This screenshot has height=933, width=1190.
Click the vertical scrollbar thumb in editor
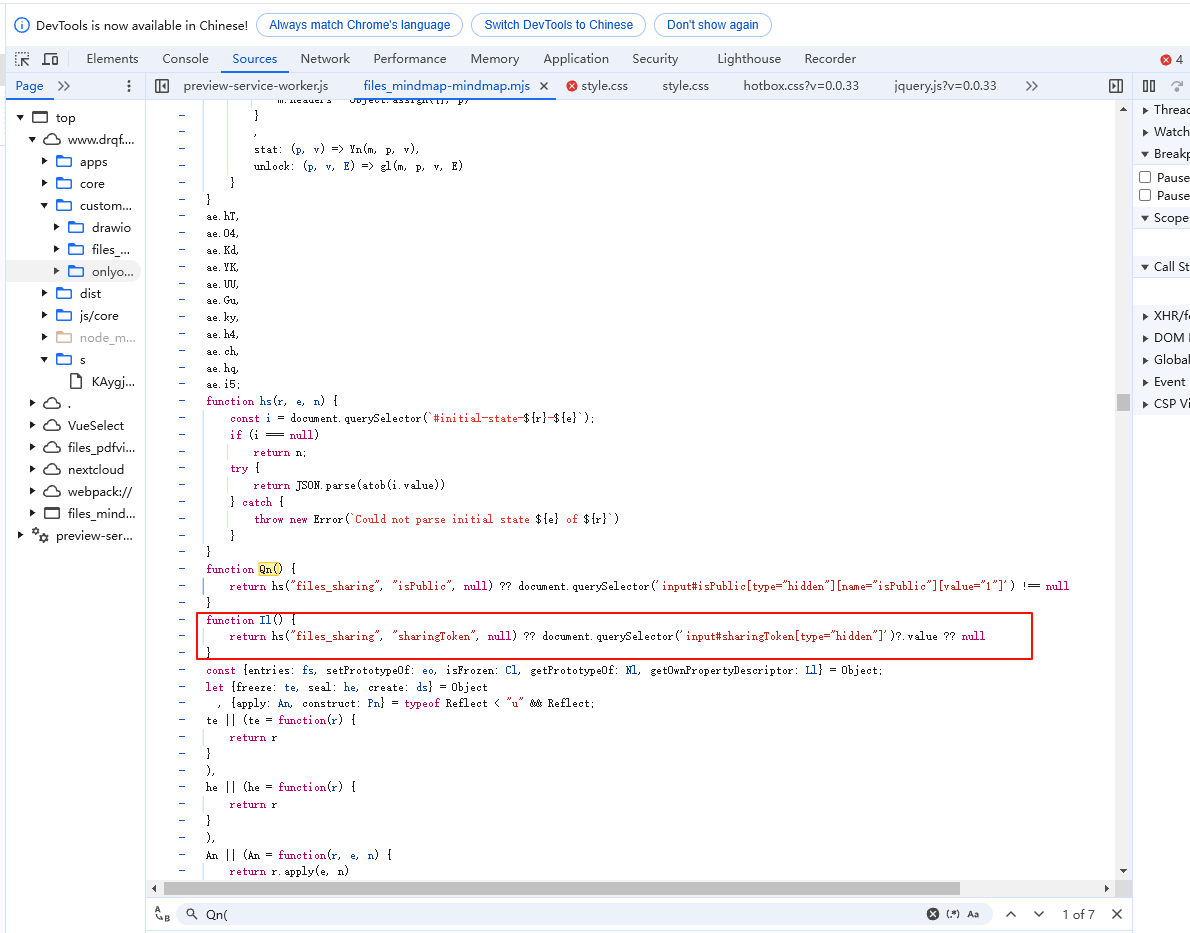coord(1123,402)
